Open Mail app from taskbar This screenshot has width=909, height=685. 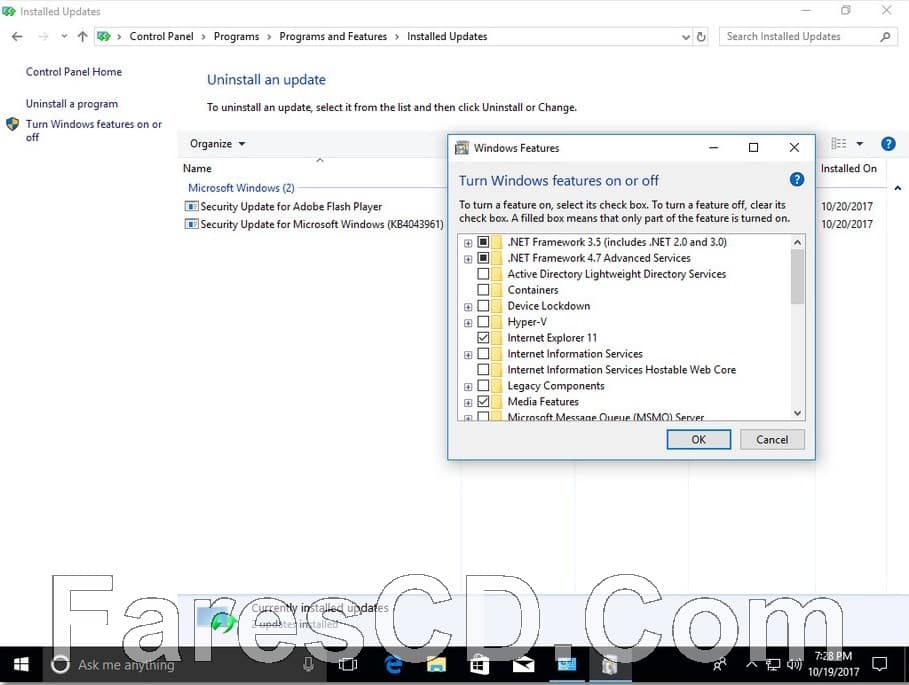pos(523,665)
